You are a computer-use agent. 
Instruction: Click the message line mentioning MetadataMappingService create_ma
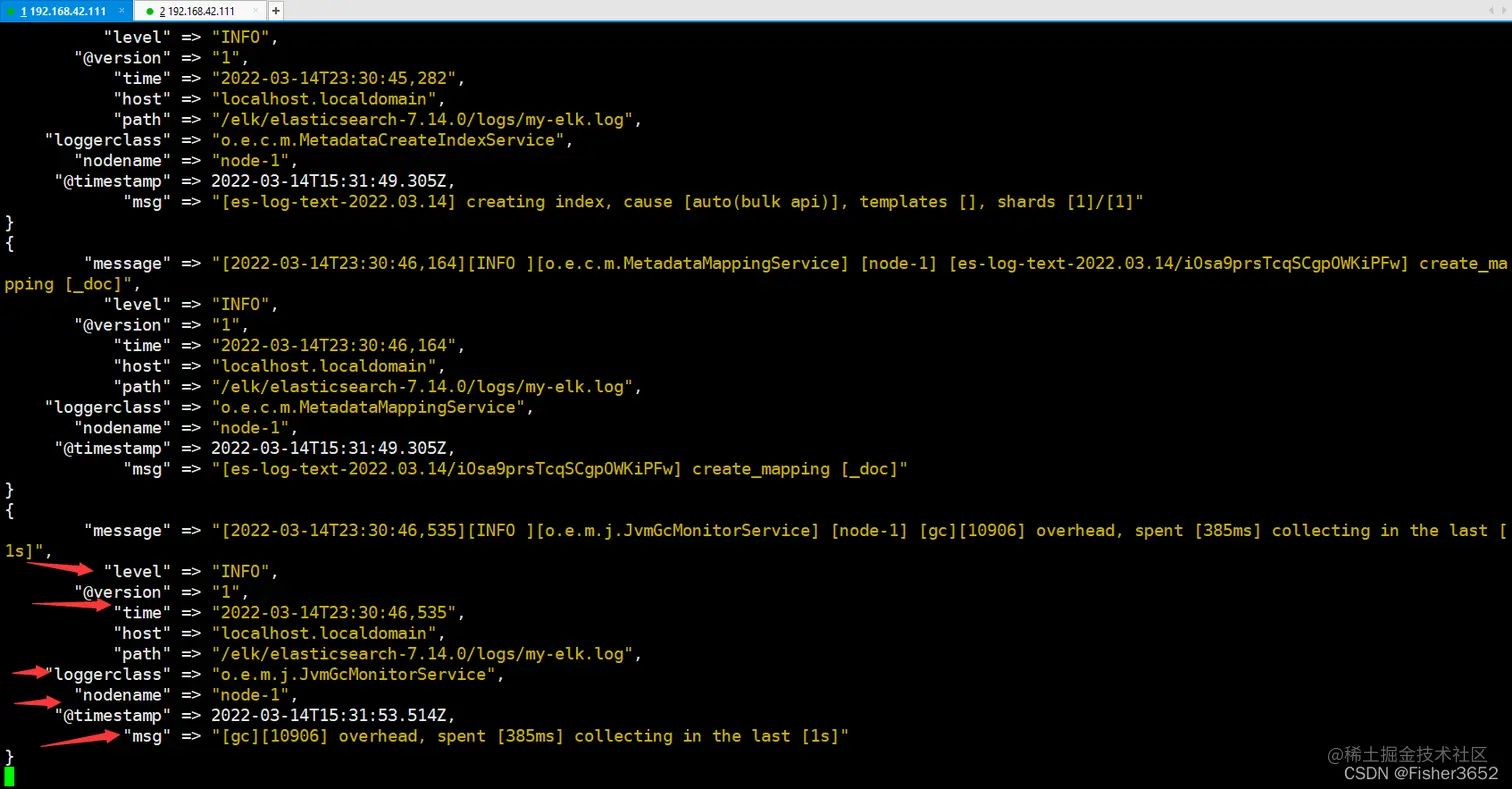click(x=795, y=264)
